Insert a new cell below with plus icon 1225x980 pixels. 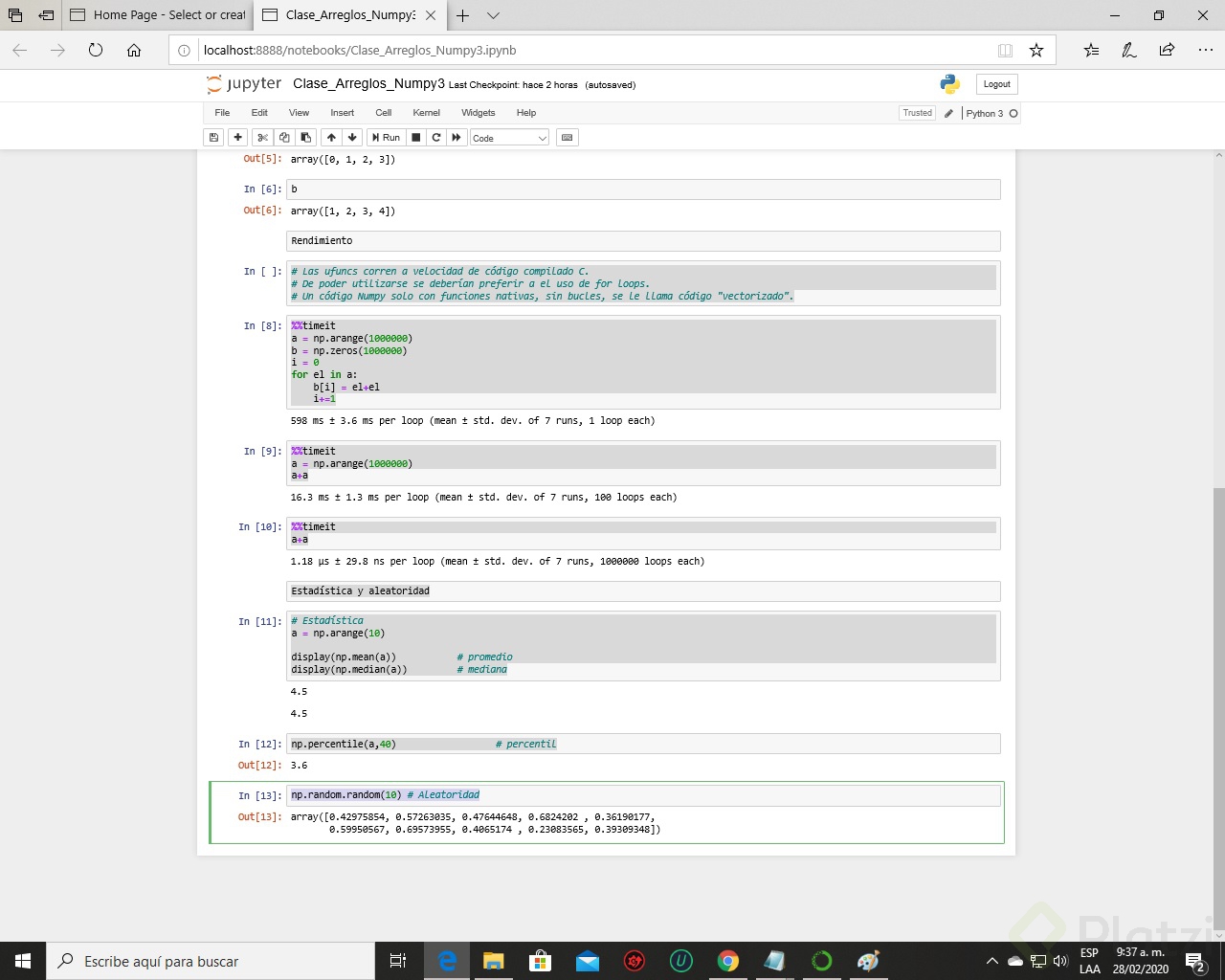tap(236, 137)
